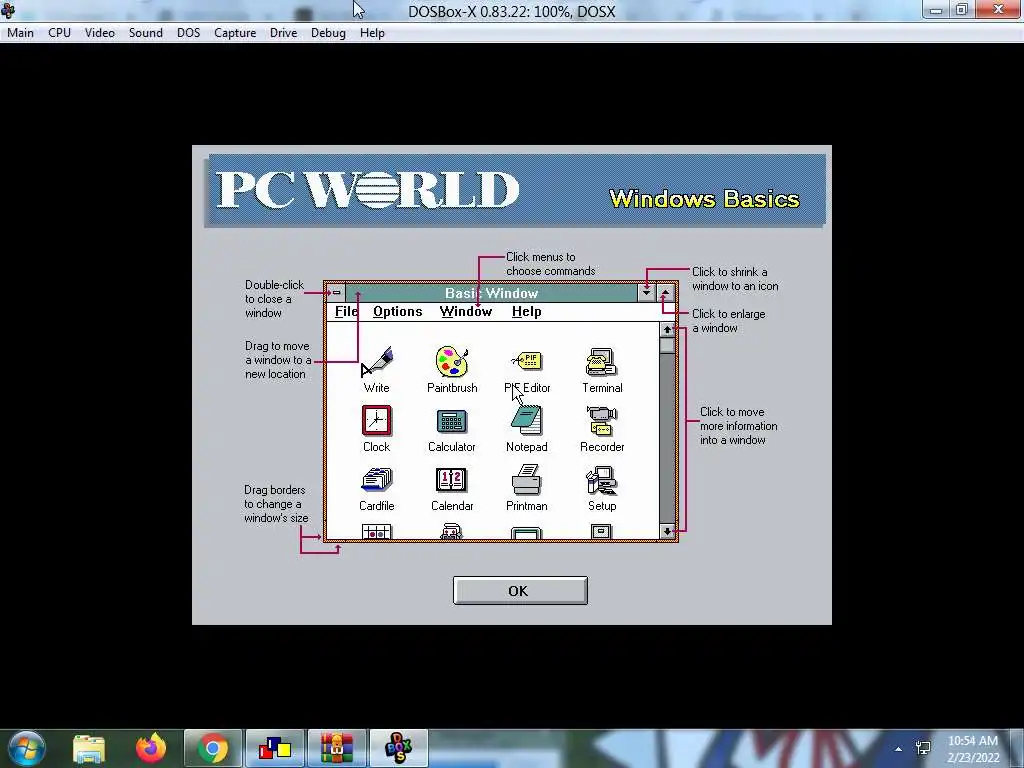Open the WinRAR taskbar icon
The height and width of the screenshot is (768, 1024).
(337, 748)
